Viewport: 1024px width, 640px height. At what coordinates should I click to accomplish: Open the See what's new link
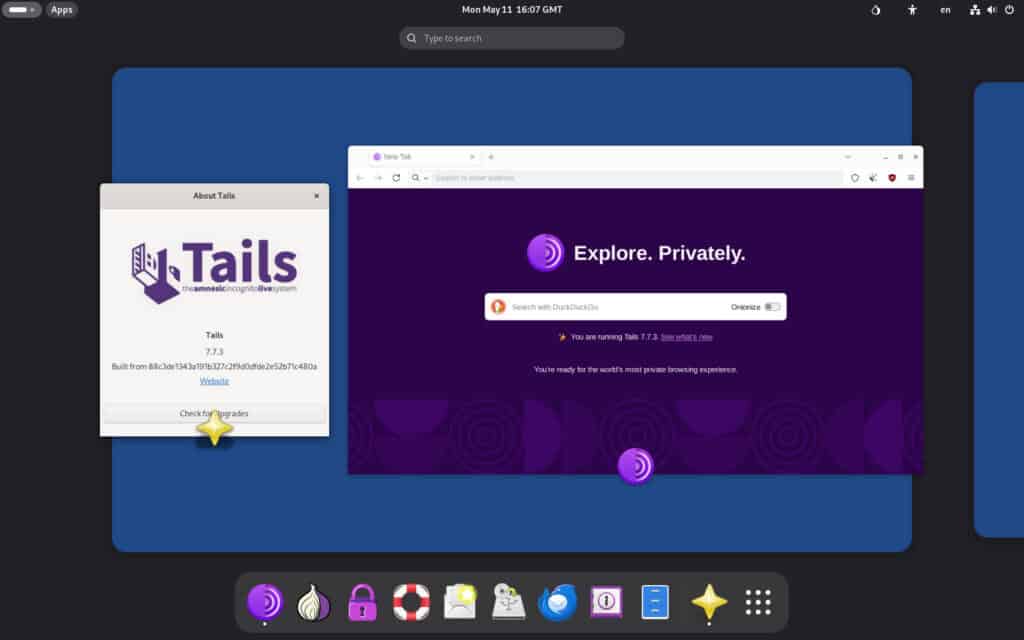(x=686, y=337)
